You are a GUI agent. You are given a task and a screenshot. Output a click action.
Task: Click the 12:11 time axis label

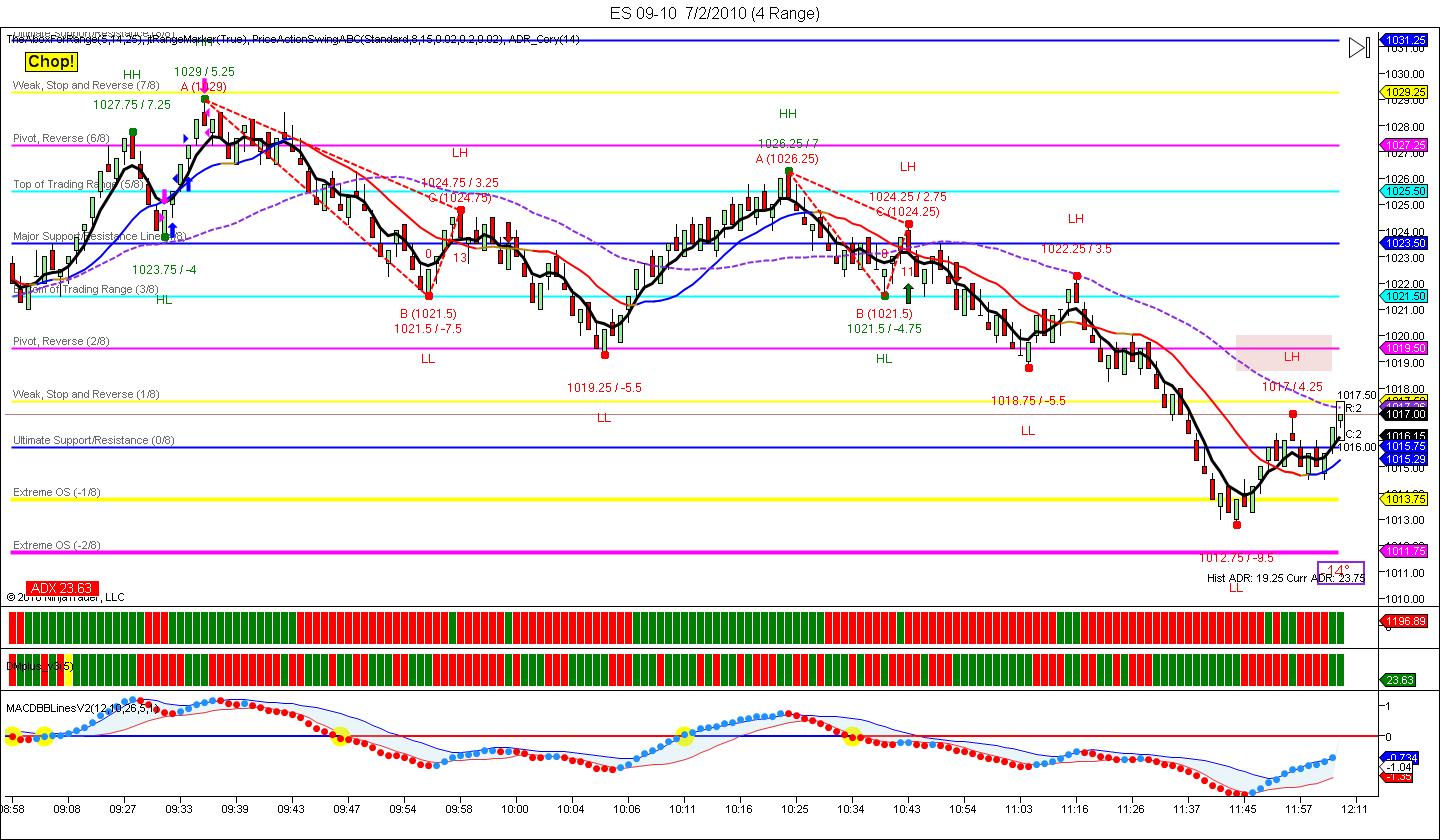(1354, 807)
